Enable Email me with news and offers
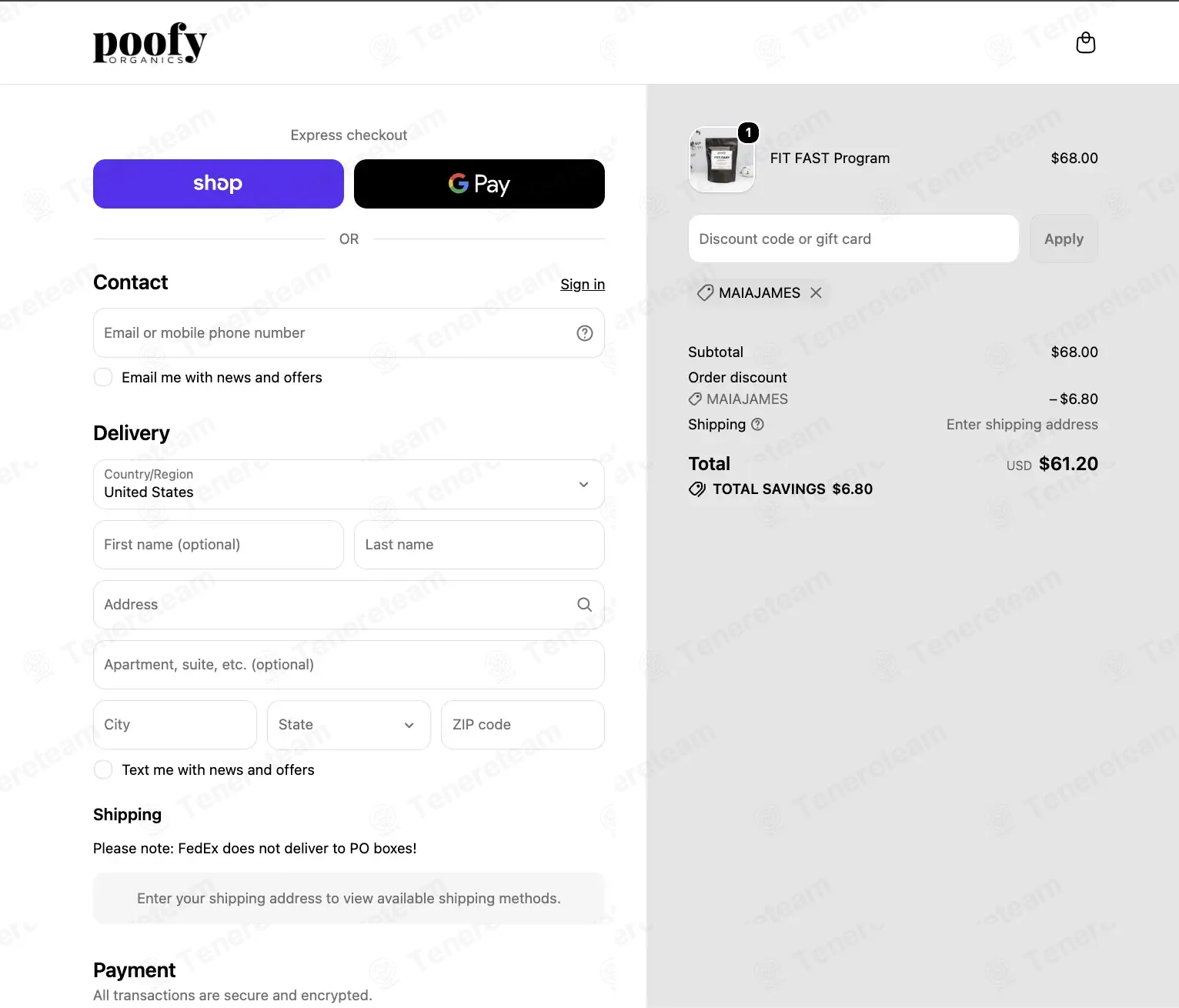 click(103, 378)
